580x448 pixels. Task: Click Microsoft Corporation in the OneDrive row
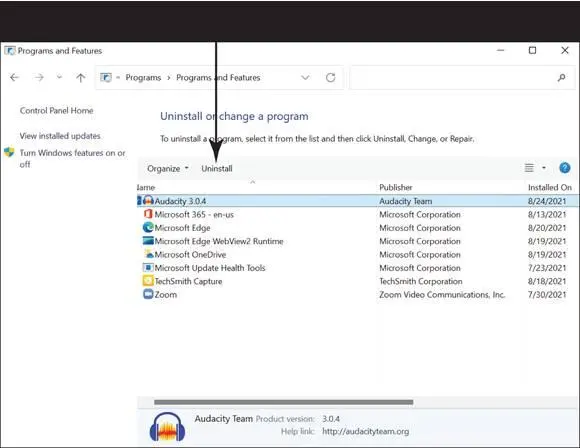pyautogui.click(x=420, y=255)
